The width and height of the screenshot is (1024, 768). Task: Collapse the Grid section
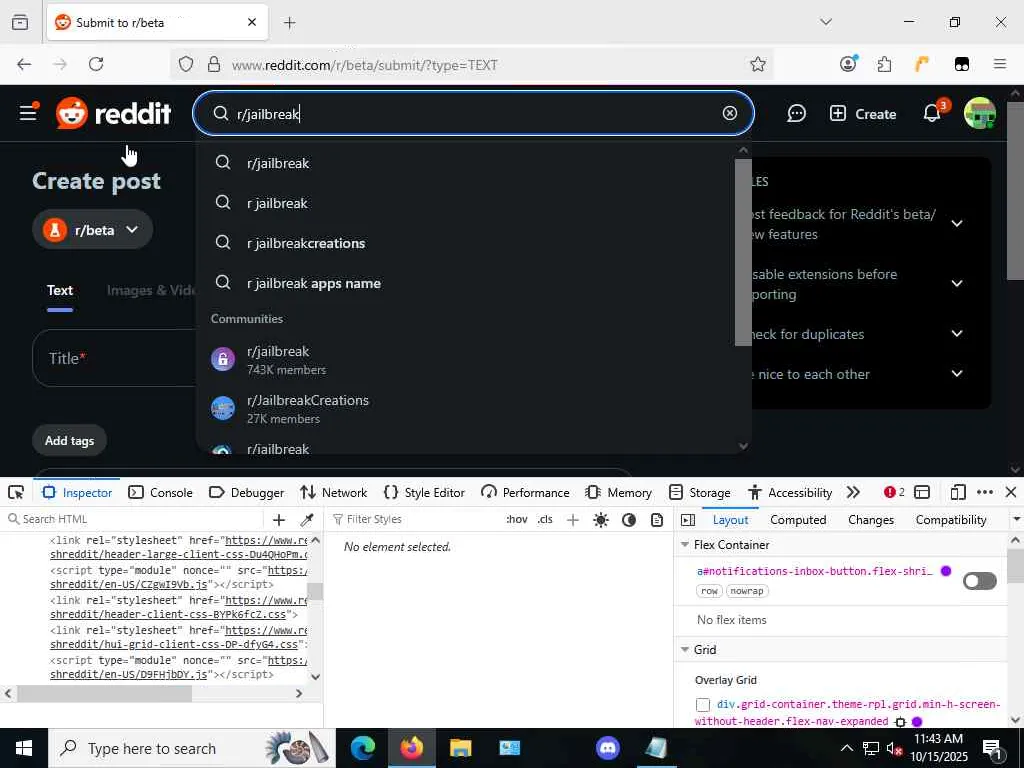tap(685, 650)
